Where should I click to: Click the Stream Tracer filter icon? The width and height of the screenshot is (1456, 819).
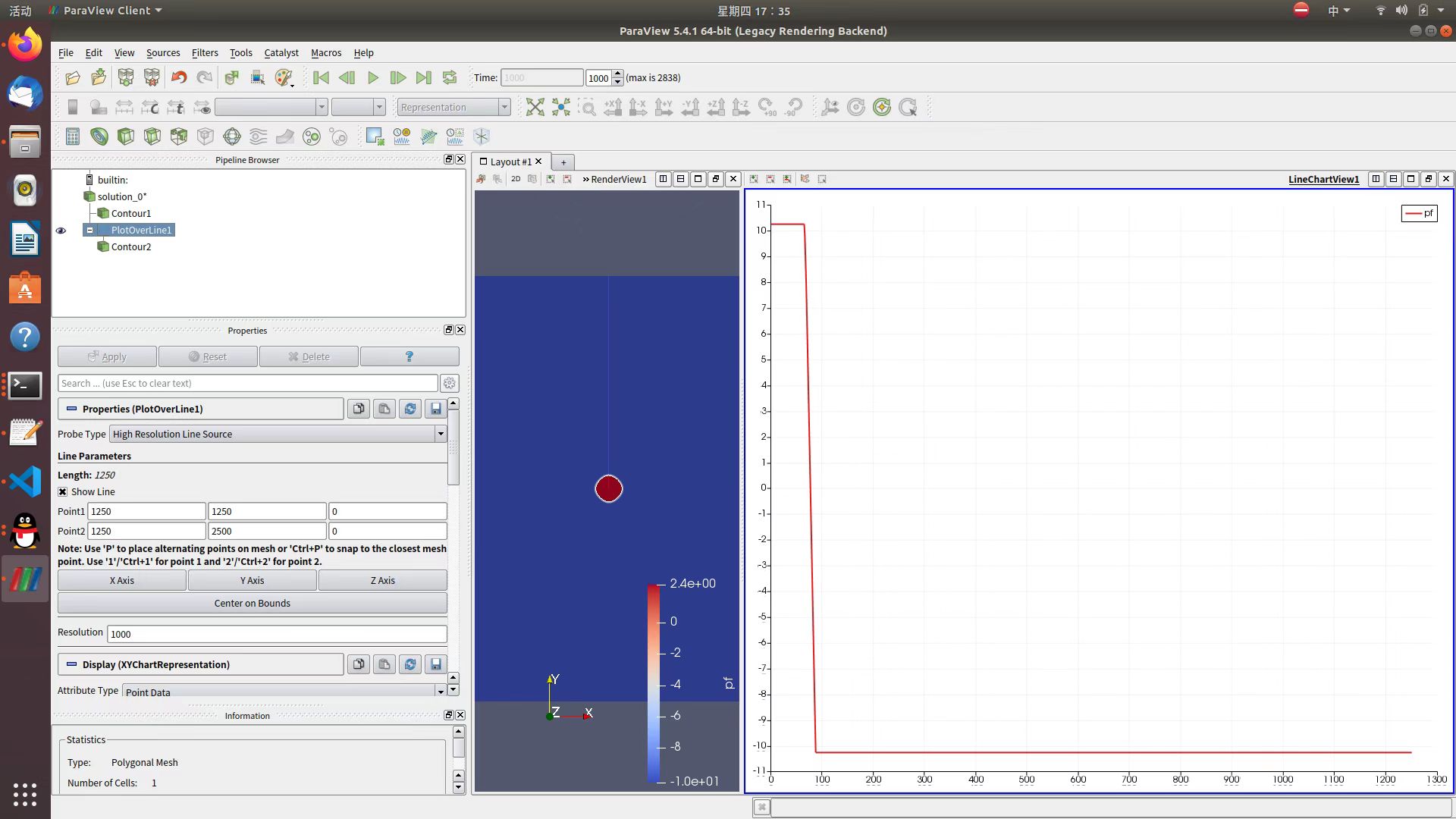[x=259, y=136]
